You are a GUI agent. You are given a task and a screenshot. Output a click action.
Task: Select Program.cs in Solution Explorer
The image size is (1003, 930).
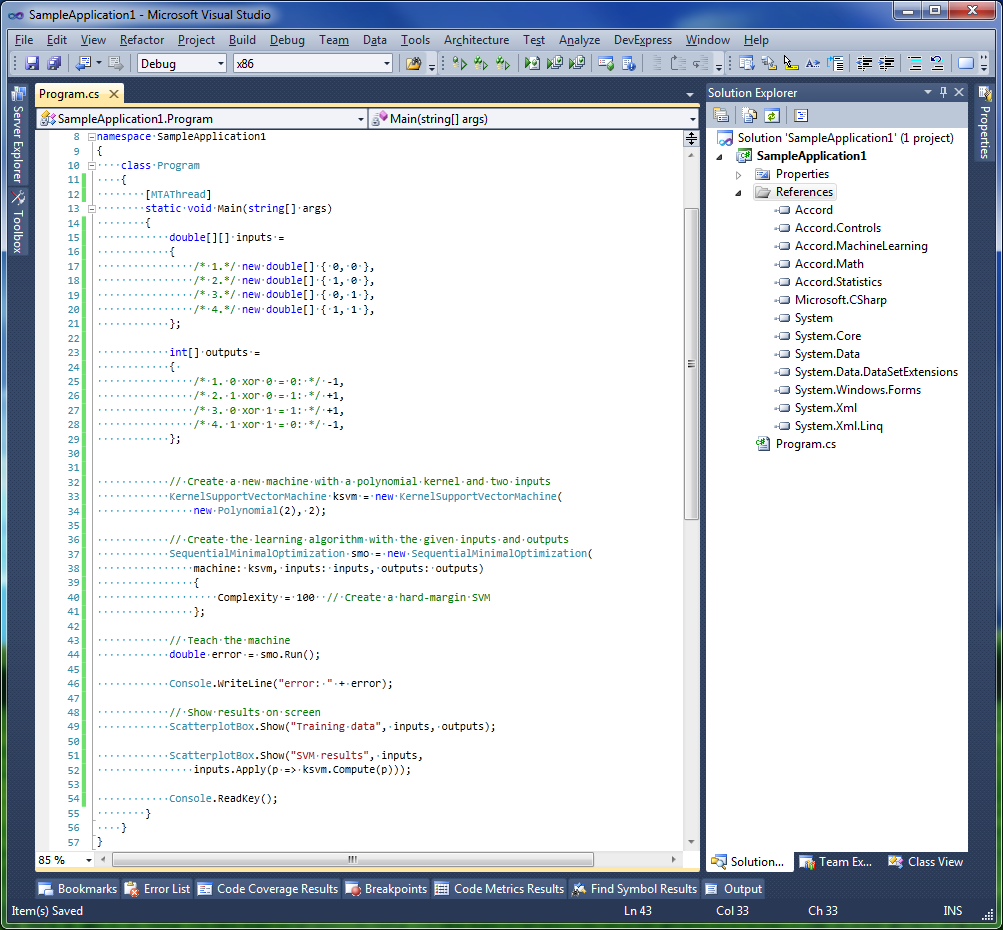[805, 444]
